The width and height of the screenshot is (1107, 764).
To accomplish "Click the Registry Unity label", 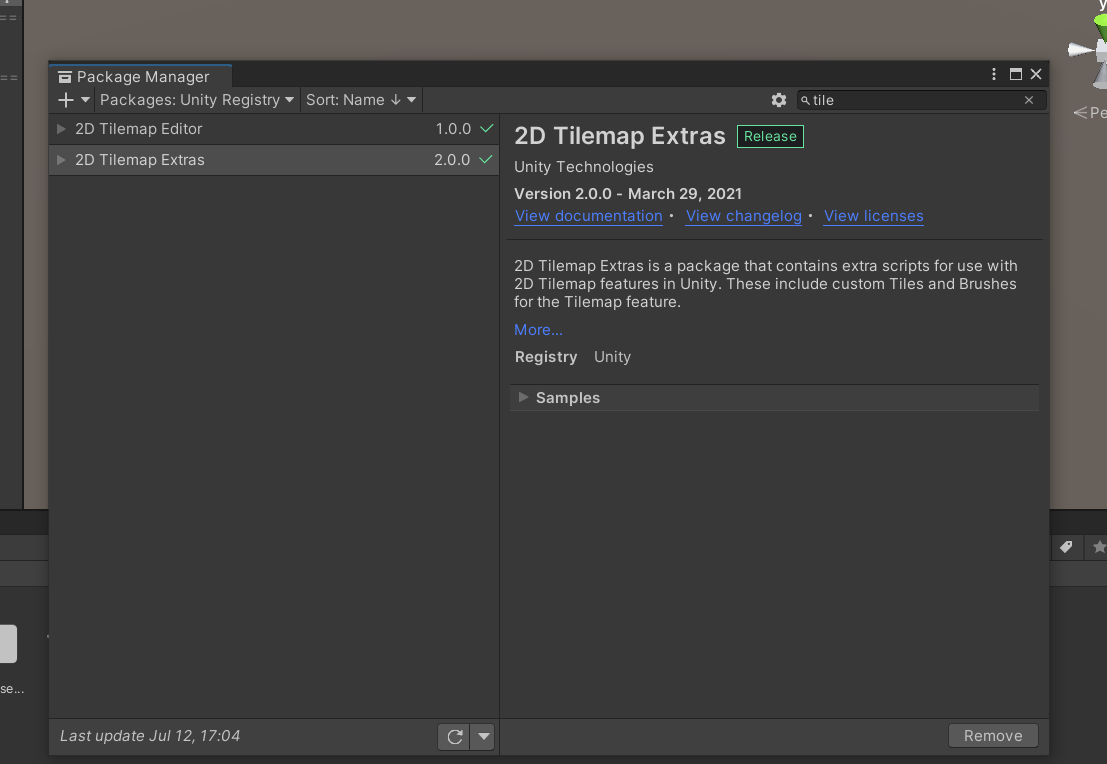I will point(573,357).
